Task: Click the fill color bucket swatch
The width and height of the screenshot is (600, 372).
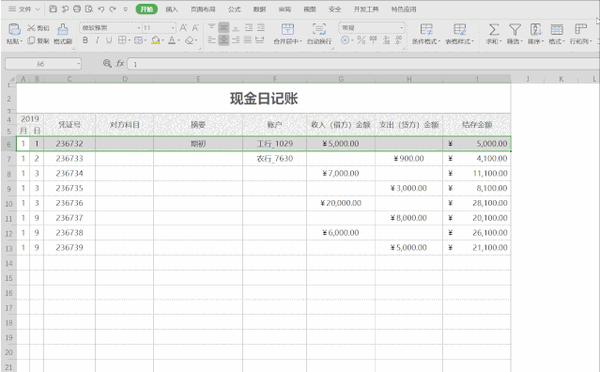Action: click(x=155, y=40)
